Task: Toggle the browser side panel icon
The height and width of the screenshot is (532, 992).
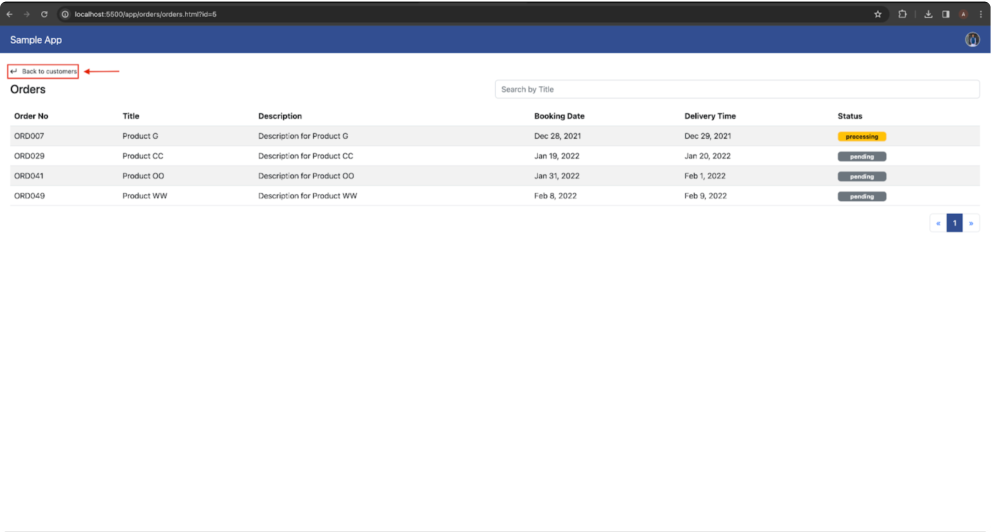Action: point(946,14)
